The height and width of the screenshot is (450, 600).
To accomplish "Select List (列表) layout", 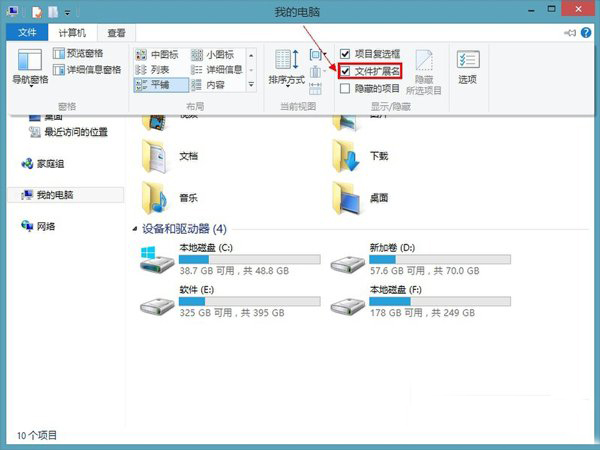I will [153, 70].
